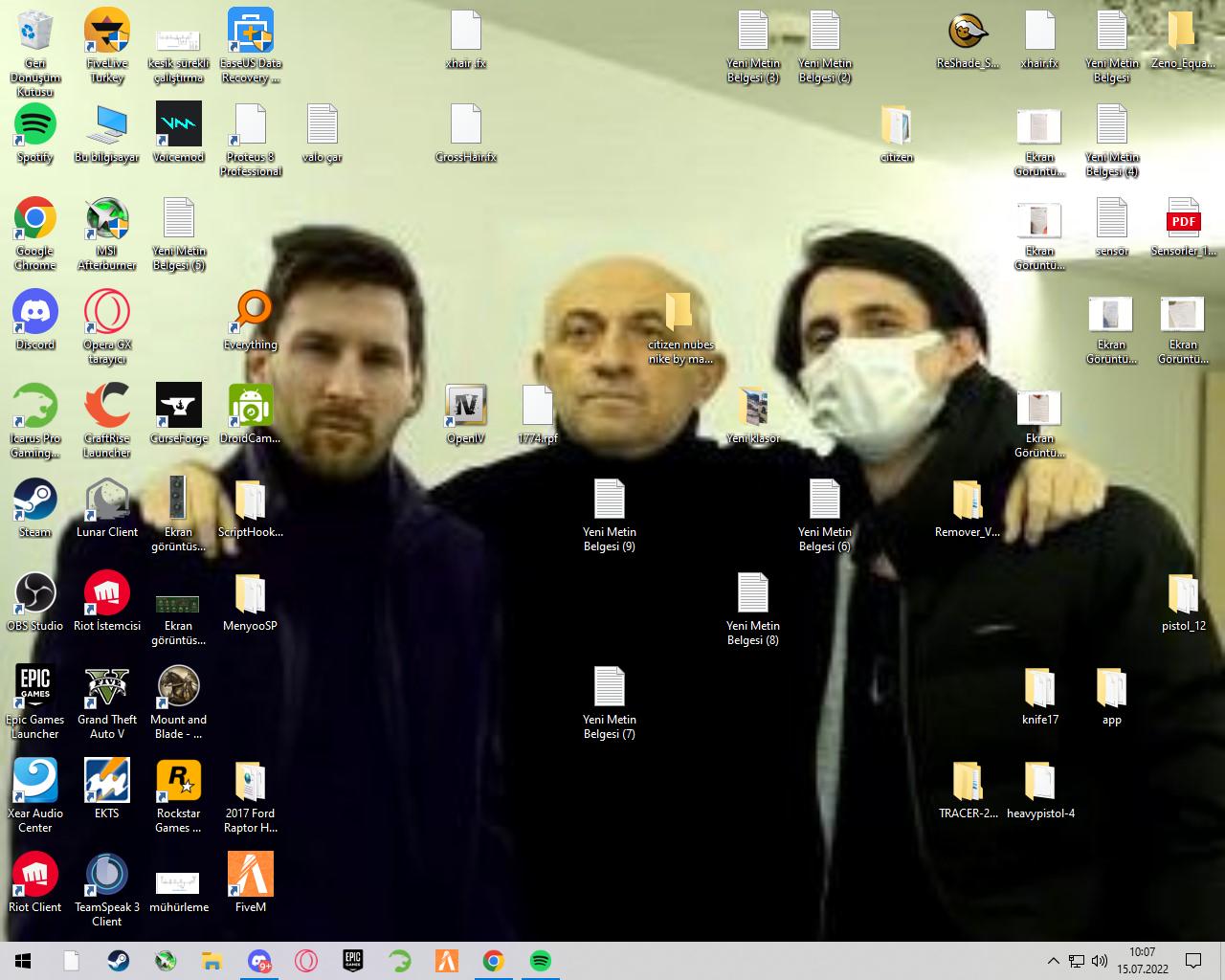This screenshot has height=980, width=1225.
Task: Select the MenyooSP folder
Action: 251,601
